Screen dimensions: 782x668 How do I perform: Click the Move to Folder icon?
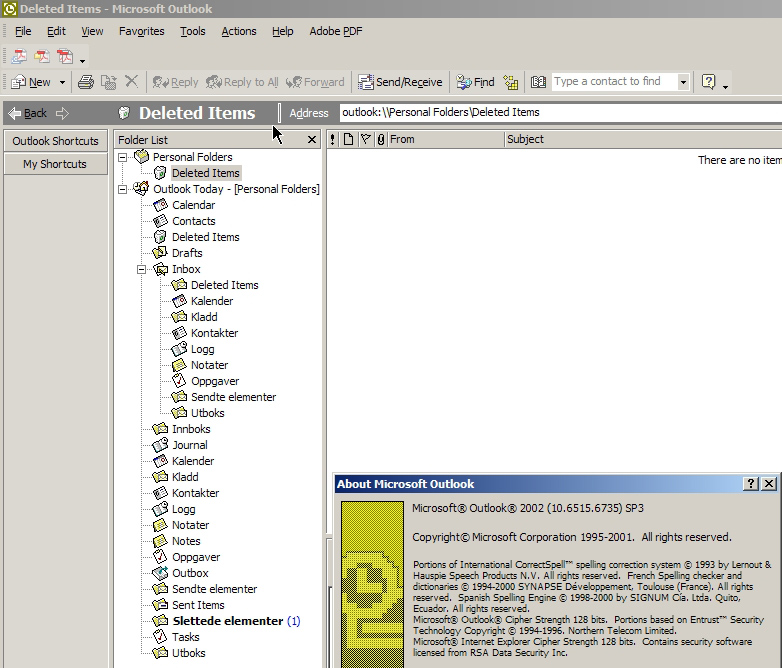pos(109,82)
